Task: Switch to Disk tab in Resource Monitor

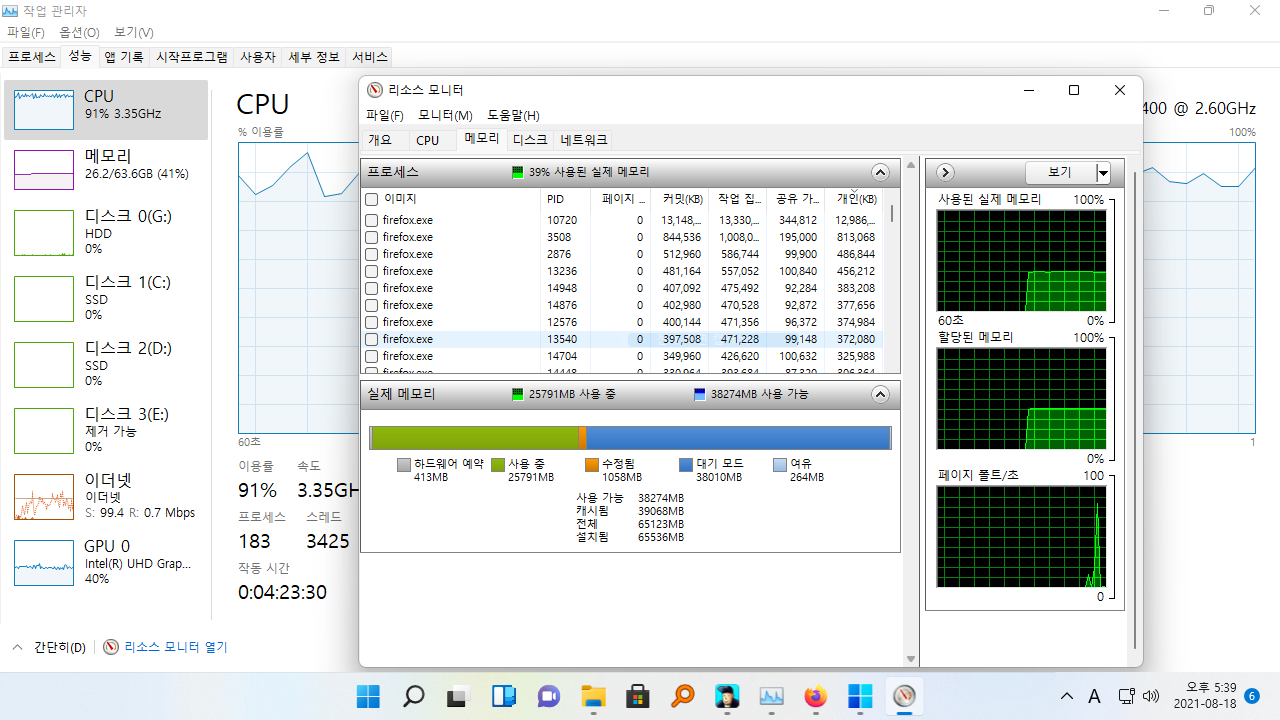Action: pyautogui.click(x=530, y=140)
